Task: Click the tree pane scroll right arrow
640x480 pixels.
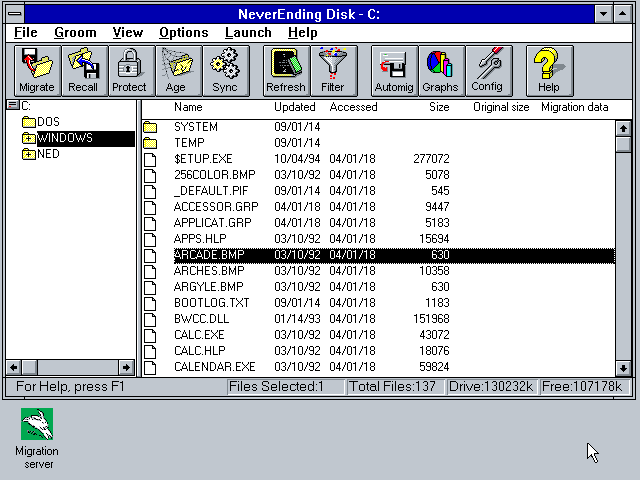Action: [x=126, y=367]
